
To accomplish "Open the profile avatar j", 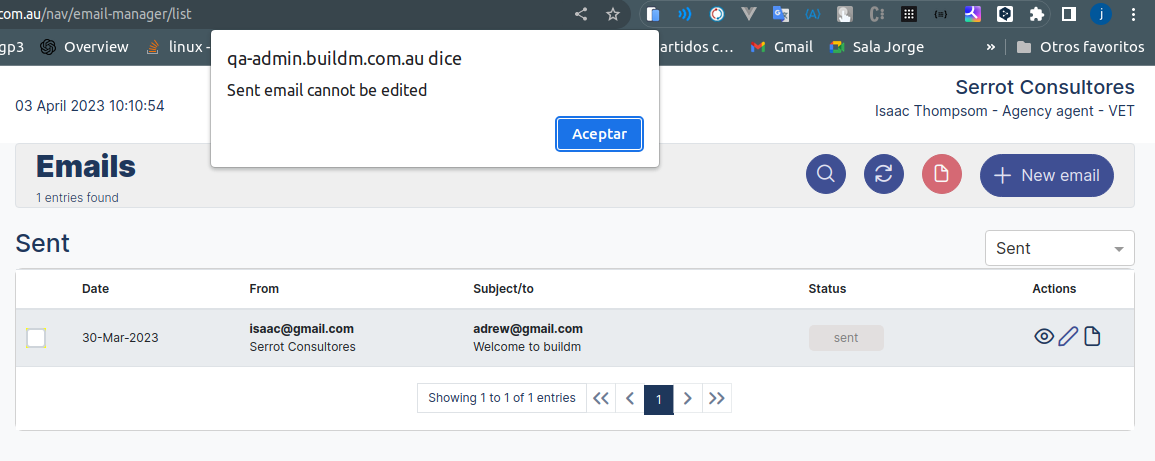I will point(1100,14).
